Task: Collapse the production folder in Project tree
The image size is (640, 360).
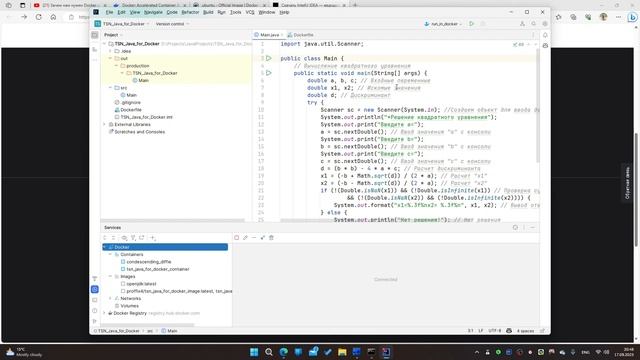Action: [x=116, y=66]
